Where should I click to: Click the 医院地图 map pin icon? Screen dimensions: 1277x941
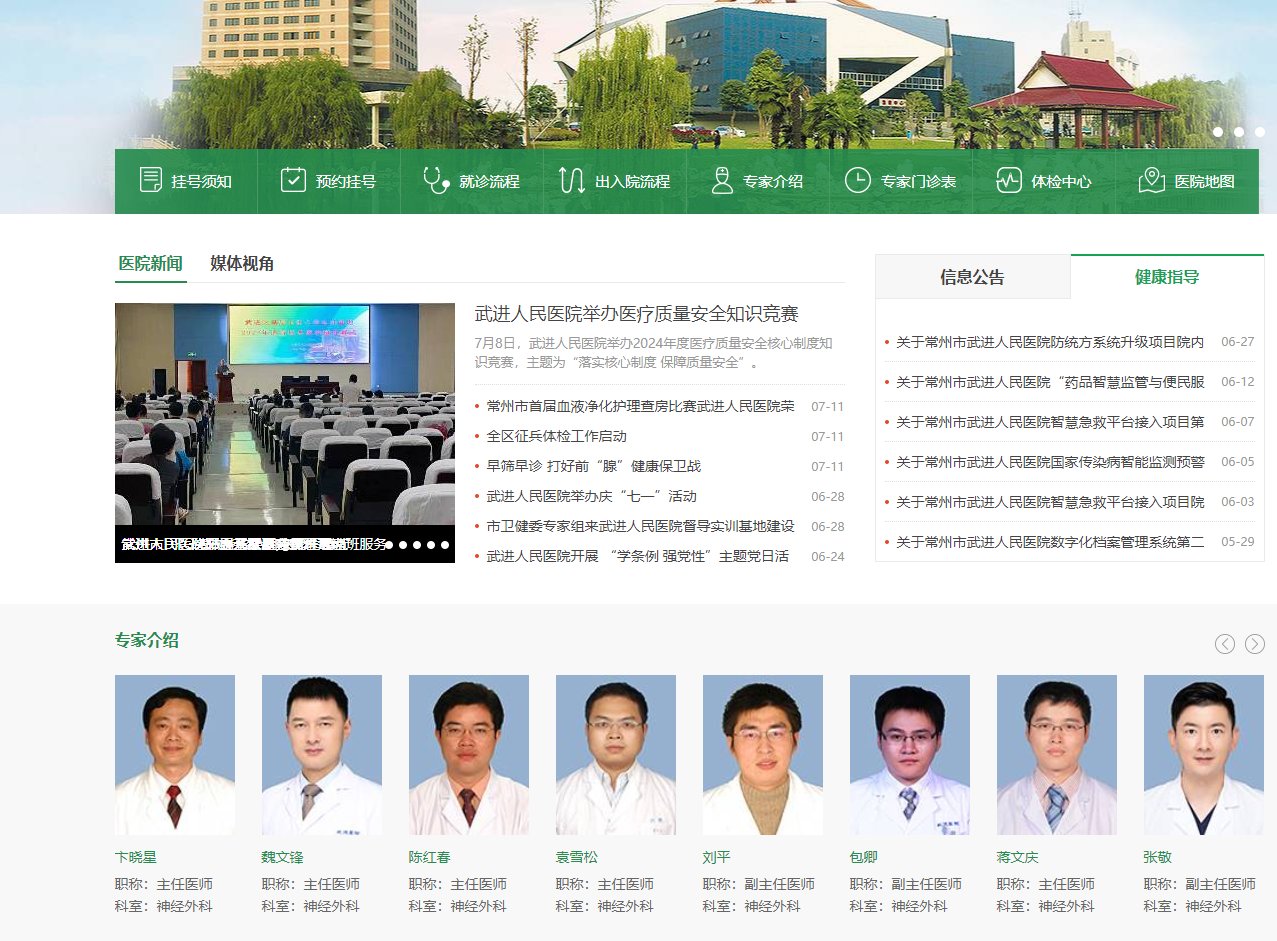coord(1152,180)
